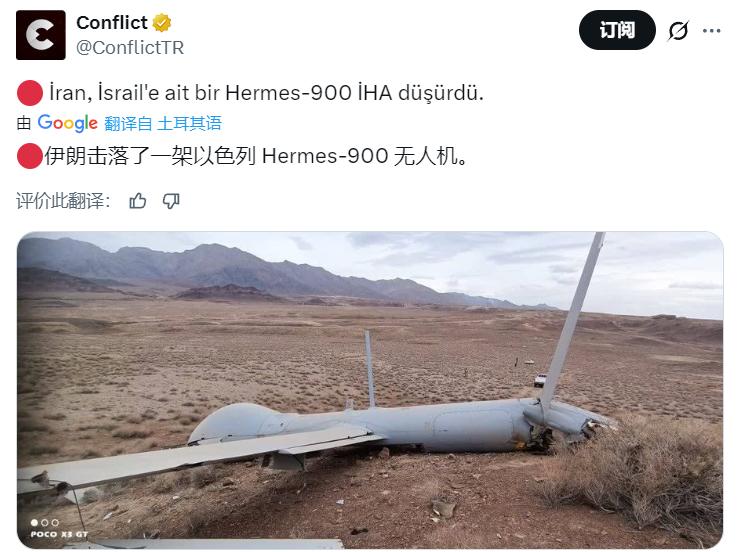Click the red circle emoji in the original text
Viewport: 743px width, 552px height.
(x=30, y=92)
